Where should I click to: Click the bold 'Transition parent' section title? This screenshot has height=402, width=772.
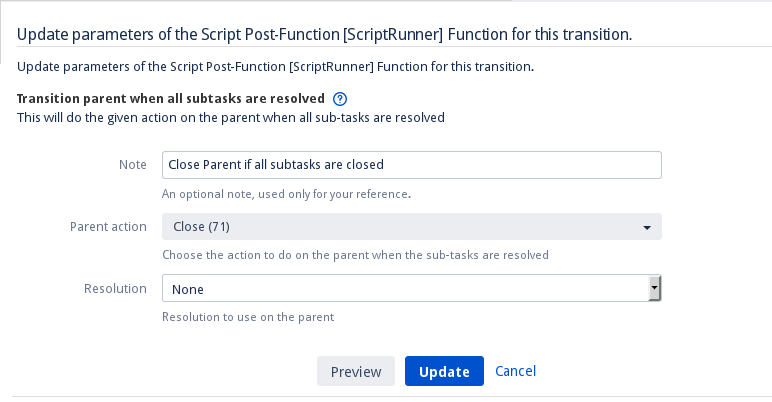(x=171, y=99)
